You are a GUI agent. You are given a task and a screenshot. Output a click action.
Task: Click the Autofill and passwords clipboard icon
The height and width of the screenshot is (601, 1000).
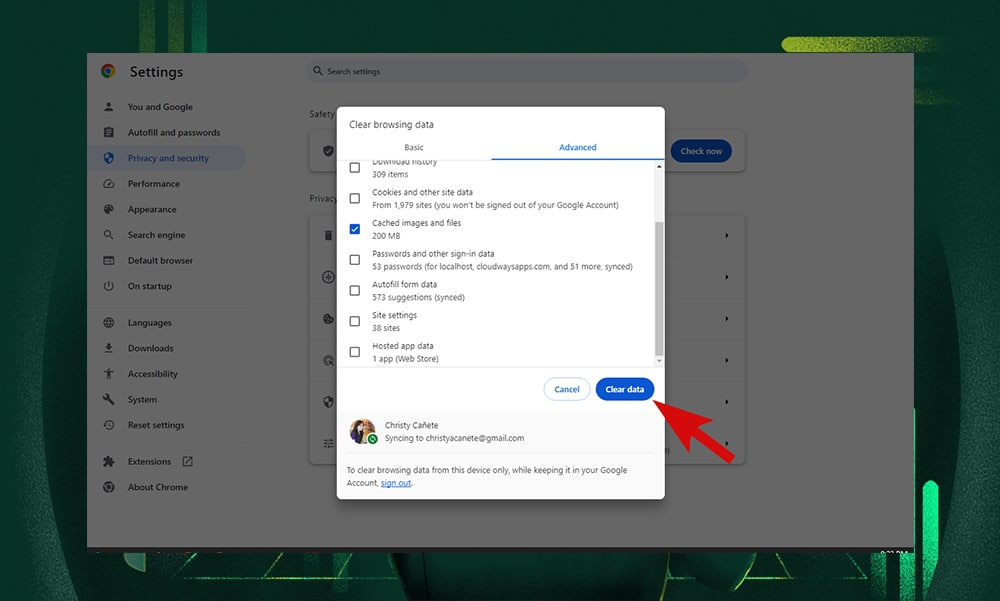(108, 133)
